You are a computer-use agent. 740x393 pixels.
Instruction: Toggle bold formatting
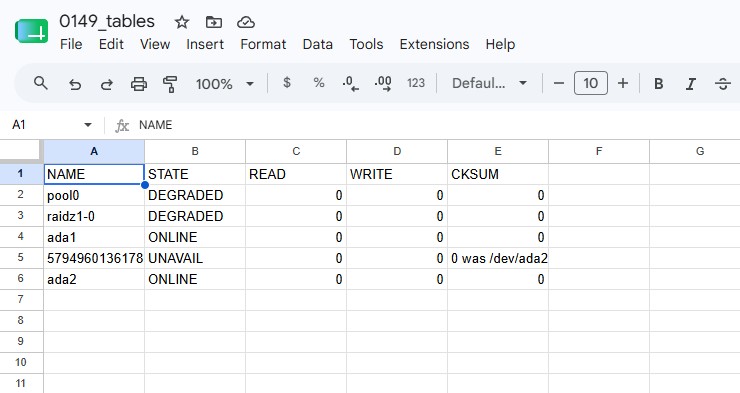pos(658,84)
